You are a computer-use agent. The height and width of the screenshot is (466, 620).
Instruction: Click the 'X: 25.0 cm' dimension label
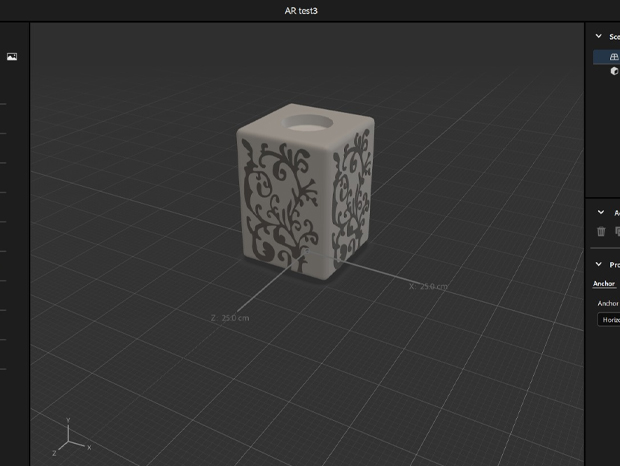pyautogui.click(x=428, y=286)
